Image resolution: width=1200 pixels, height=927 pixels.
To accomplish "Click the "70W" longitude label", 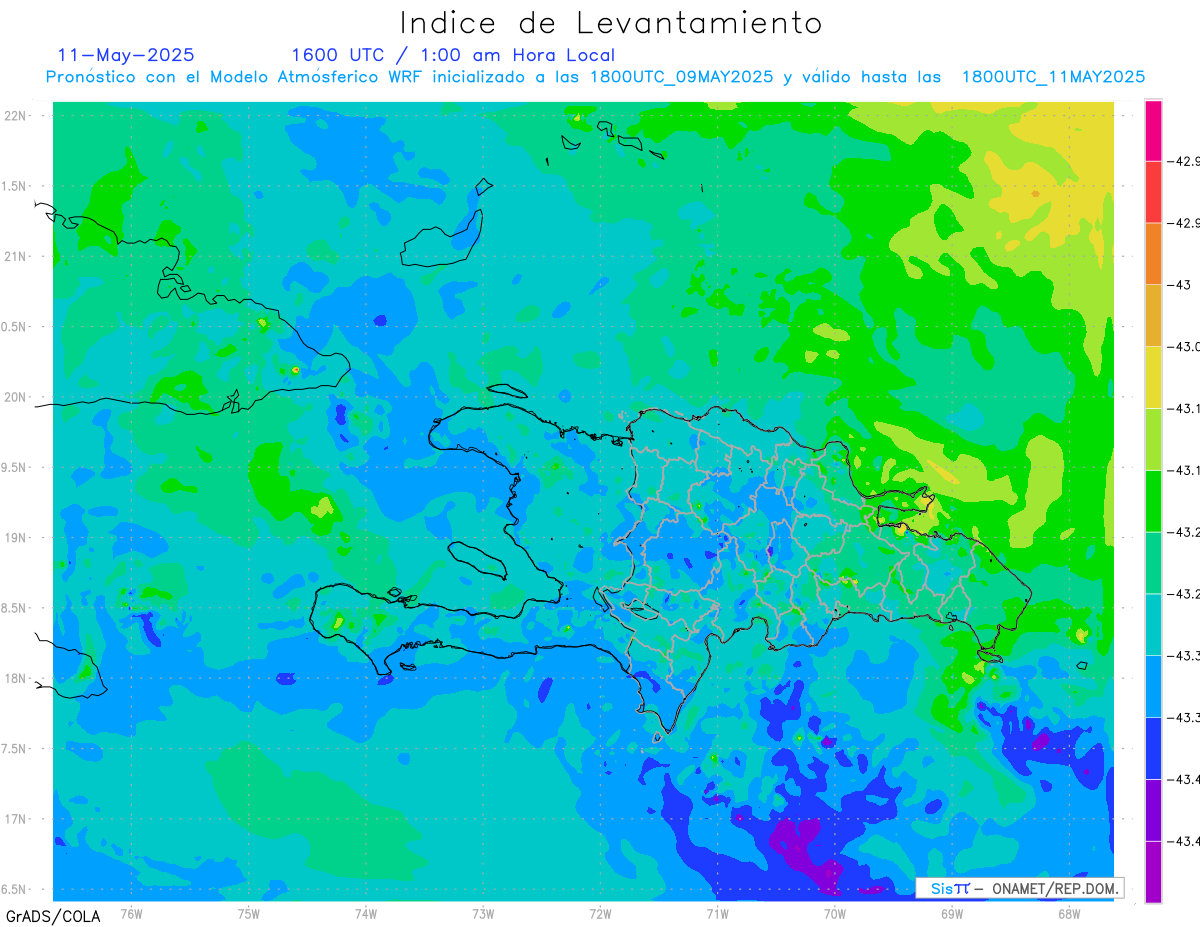I will [x=834, y=913].
